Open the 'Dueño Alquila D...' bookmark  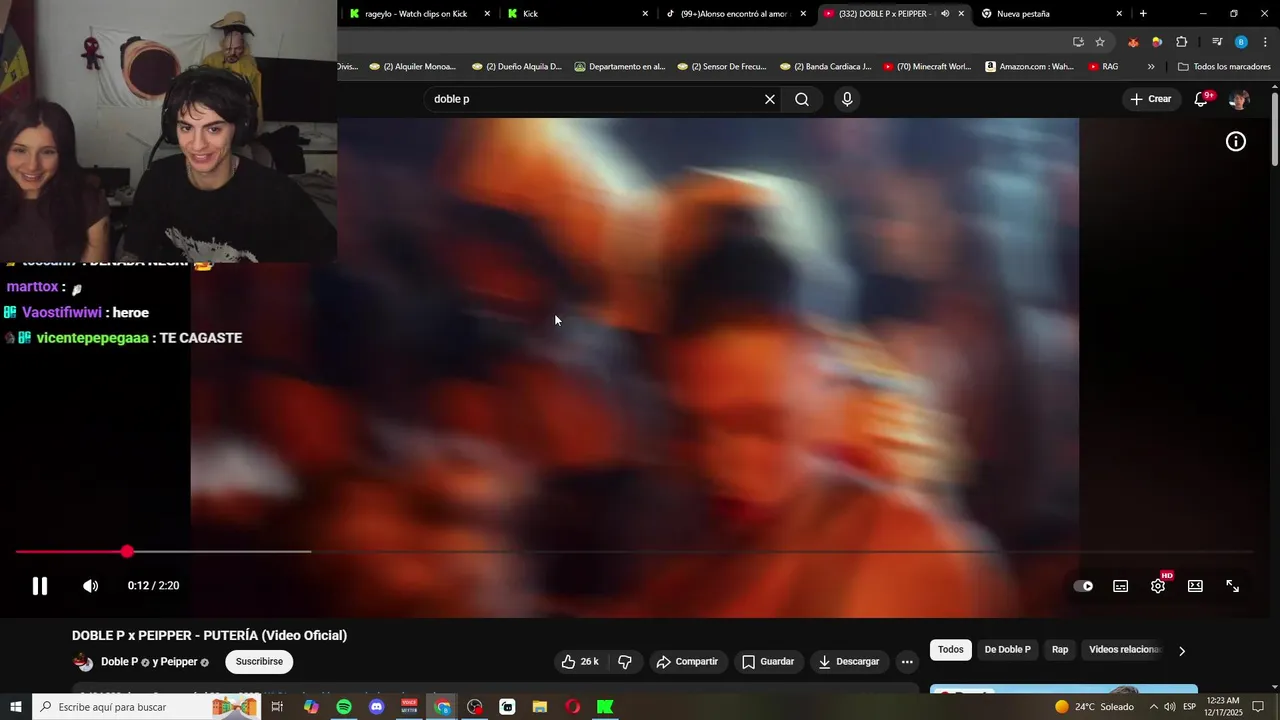(x=516, y=67)
